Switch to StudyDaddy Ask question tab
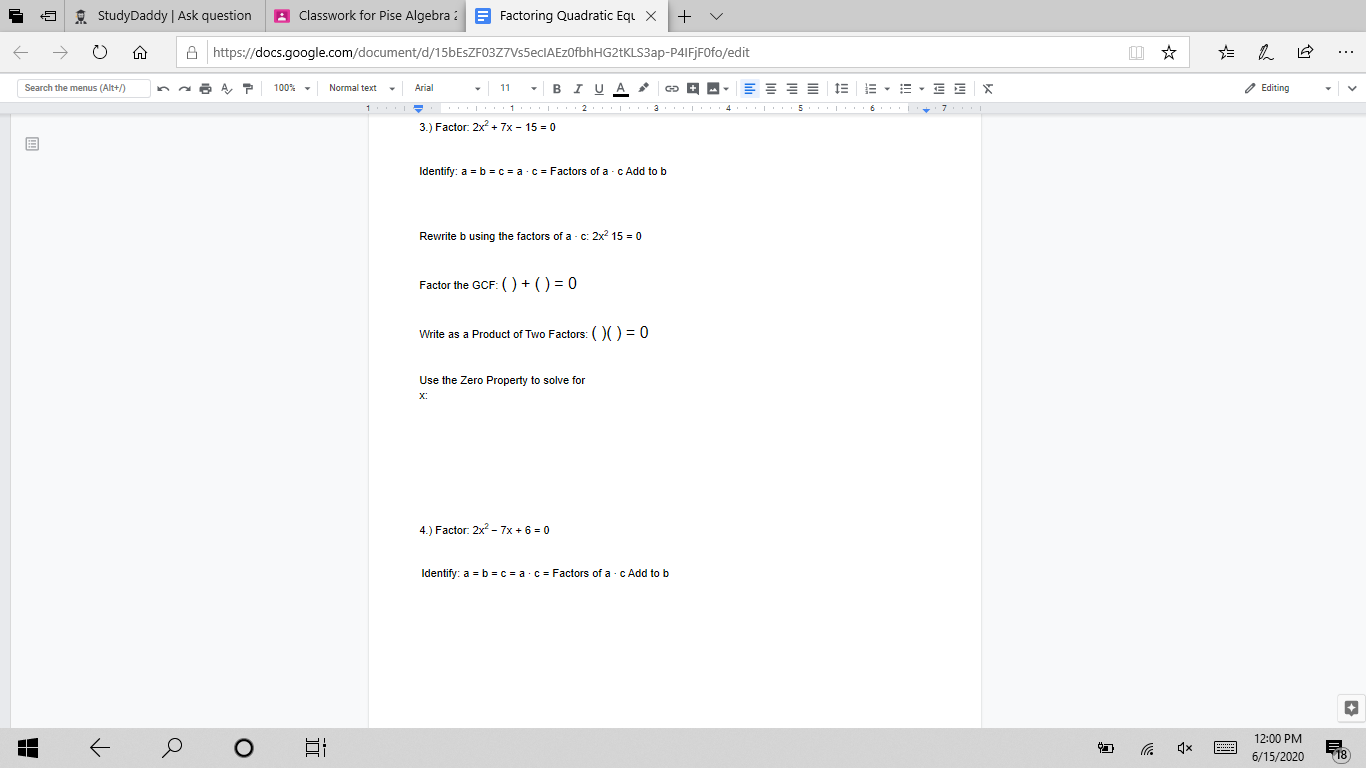Image resolution: width=1366 pixels, height=768 pixels. tap(165, 15)
